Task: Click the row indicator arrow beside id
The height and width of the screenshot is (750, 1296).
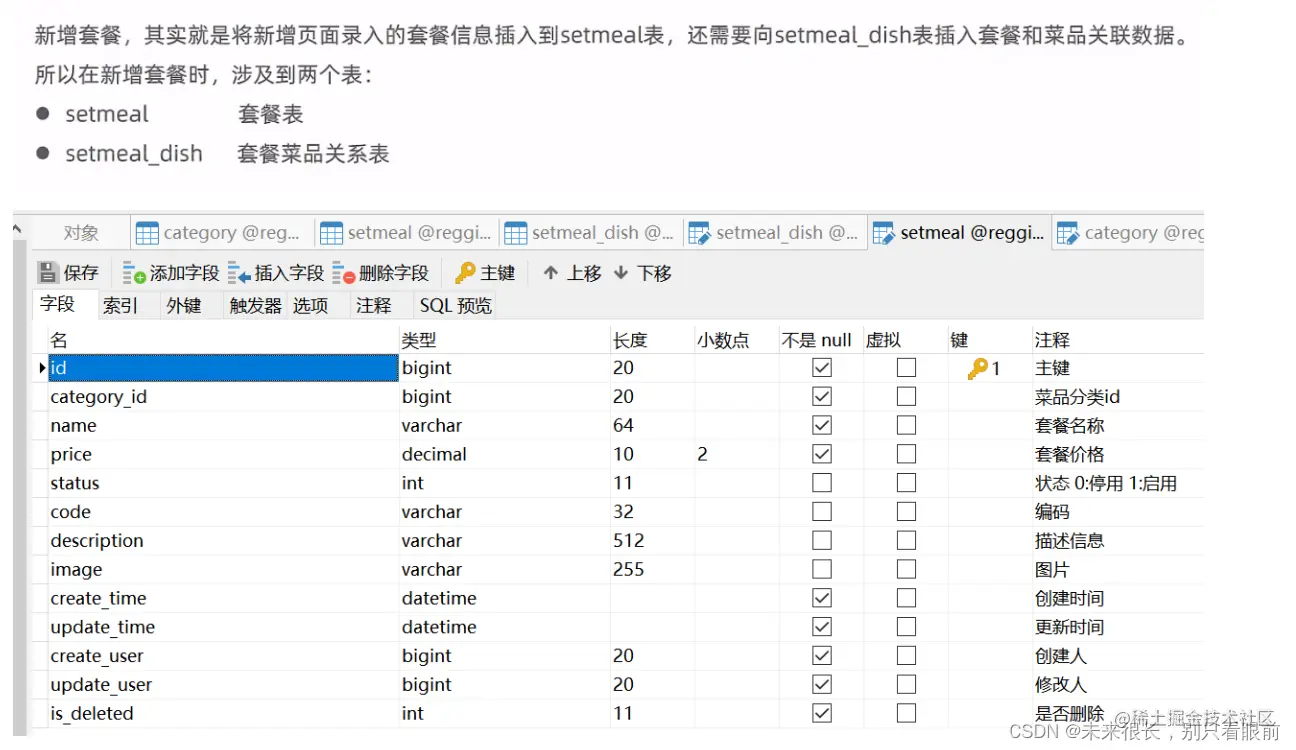Action: click(42, 368)
